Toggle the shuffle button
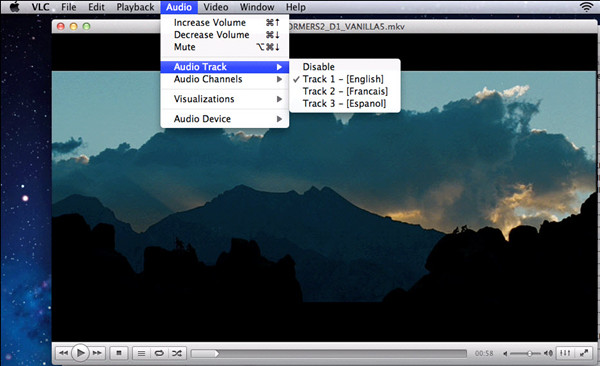Image resolution: width=600 pixels, height=366 pixels. click(x=177, y=353)
